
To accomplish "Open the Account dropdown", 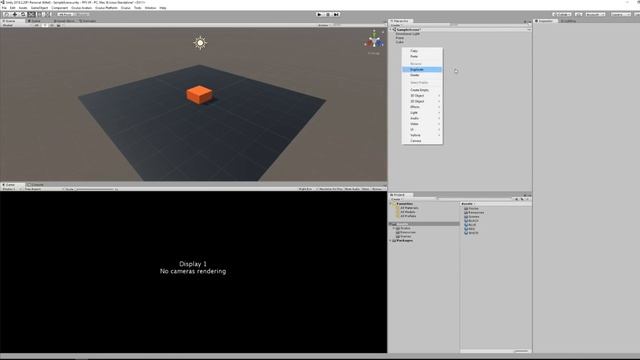I will pos(595,14).
